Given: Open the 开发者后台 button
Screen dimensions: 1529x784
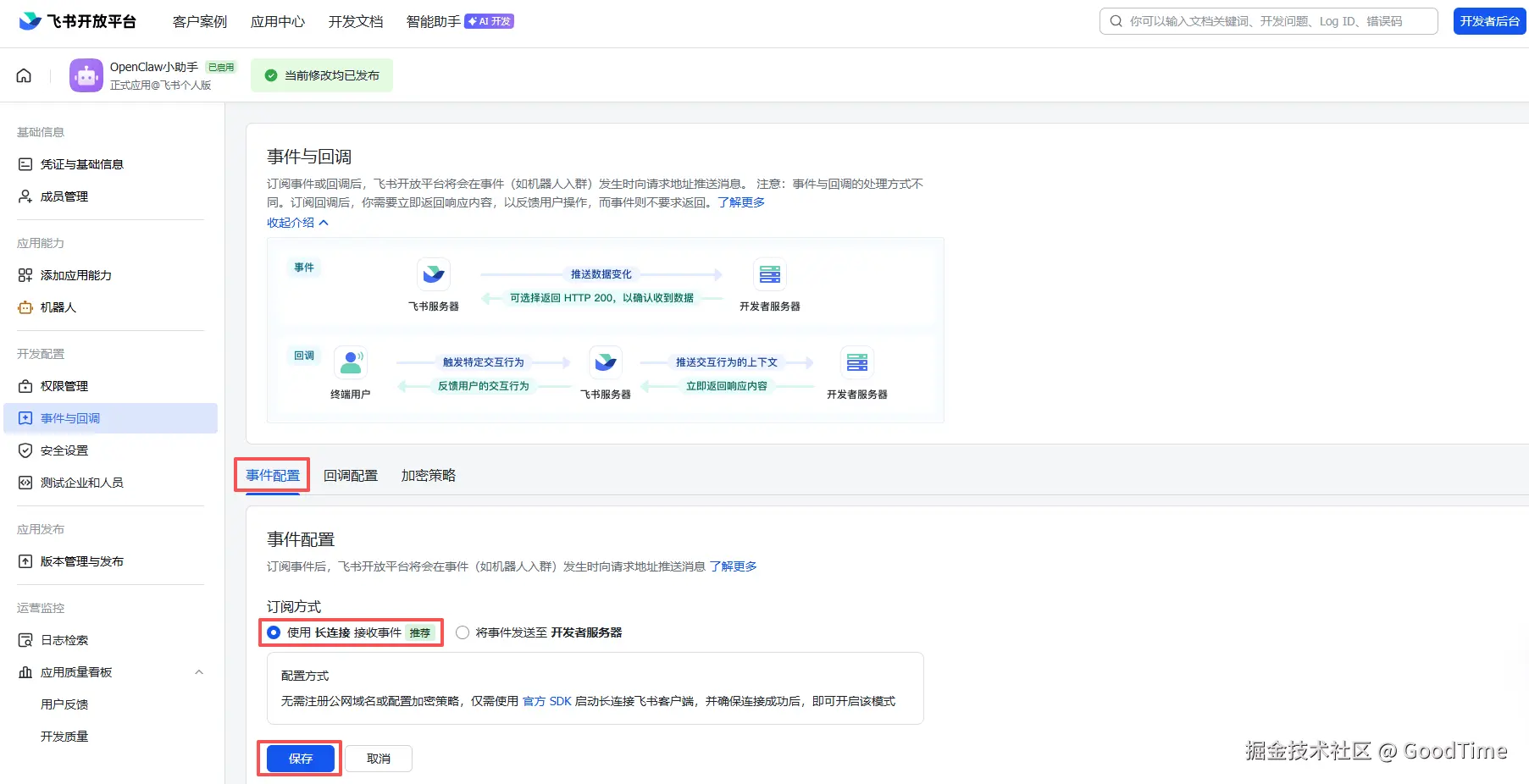Looking at the screenshot, I should click(x=1490, y=21).
